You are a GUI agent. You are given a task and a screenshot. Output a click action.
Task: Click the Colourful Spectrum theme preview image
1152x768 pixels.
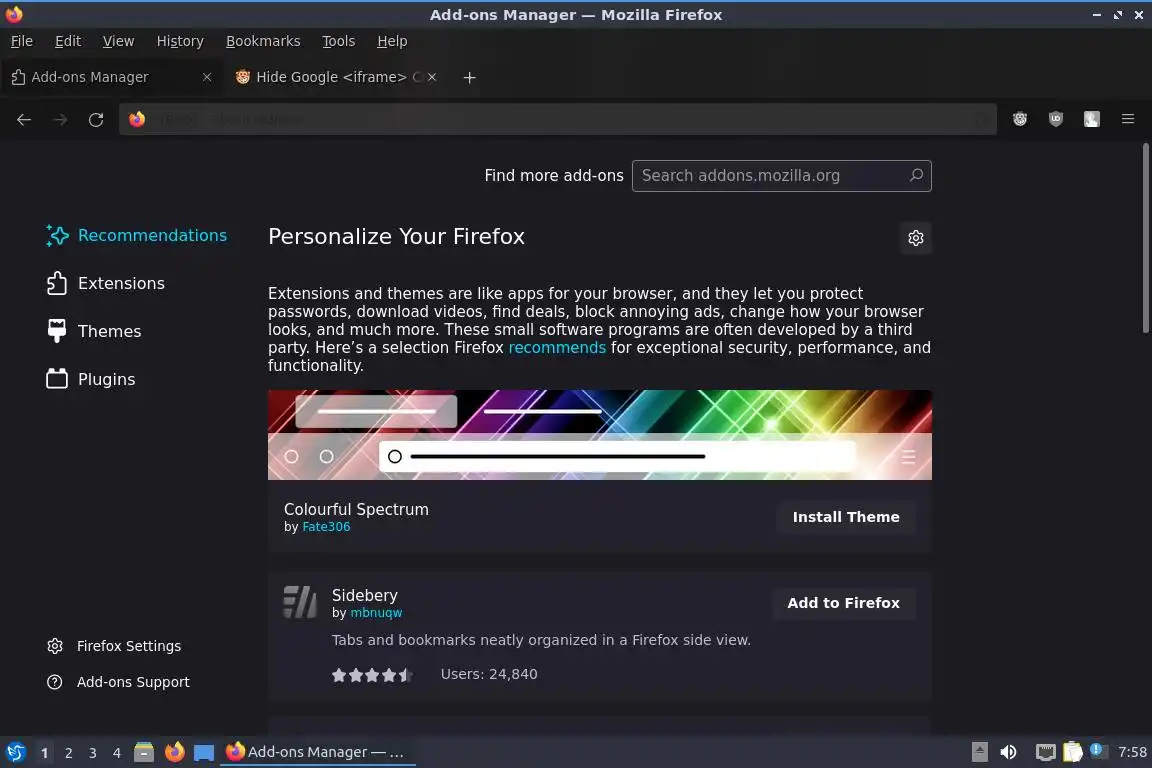[600, 434]
